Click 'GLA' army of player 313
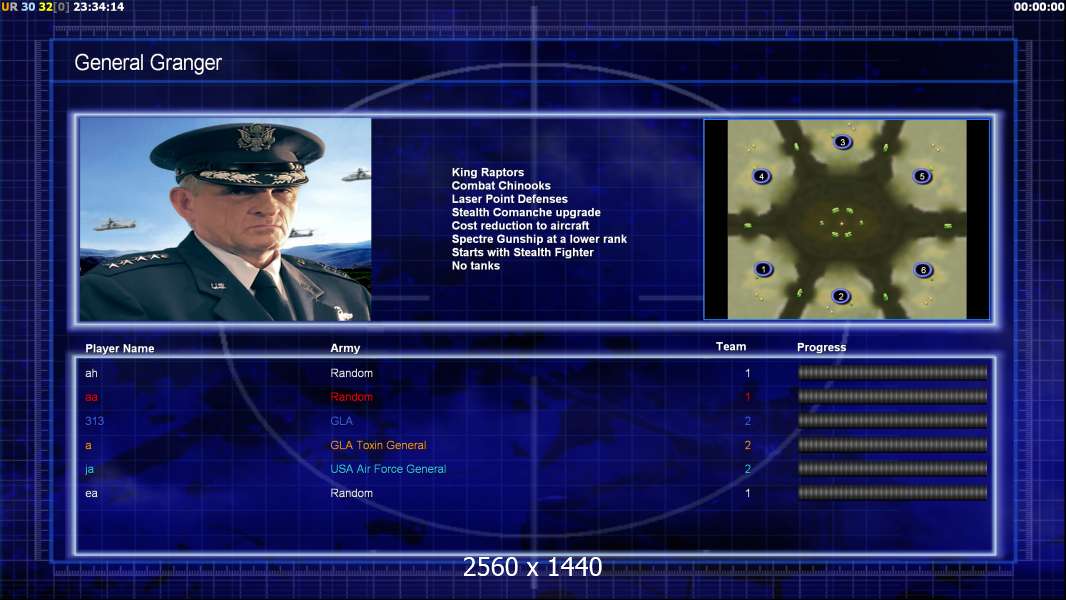 [x=341, y=421]
